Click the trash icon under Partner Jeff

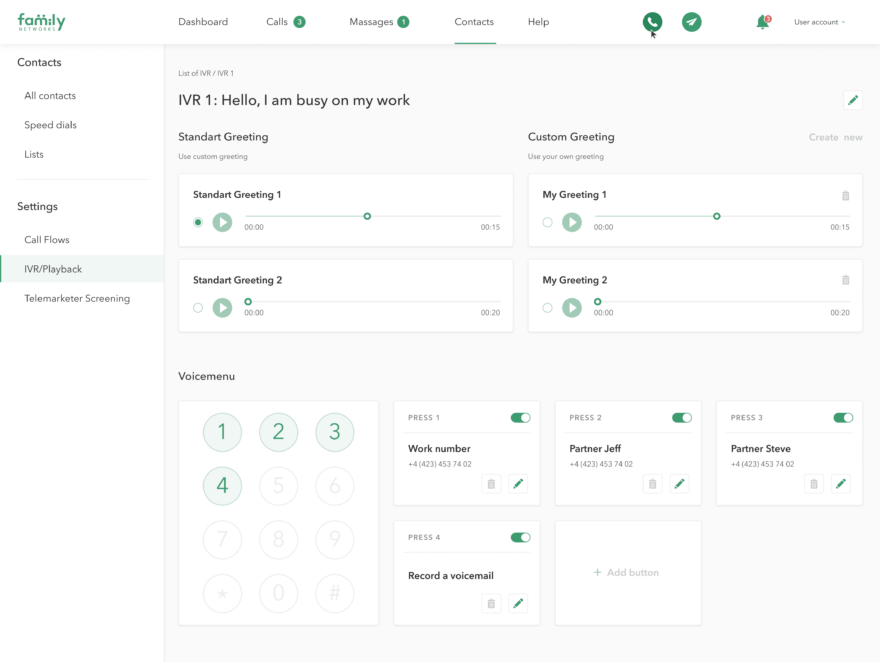coord(652,483)
